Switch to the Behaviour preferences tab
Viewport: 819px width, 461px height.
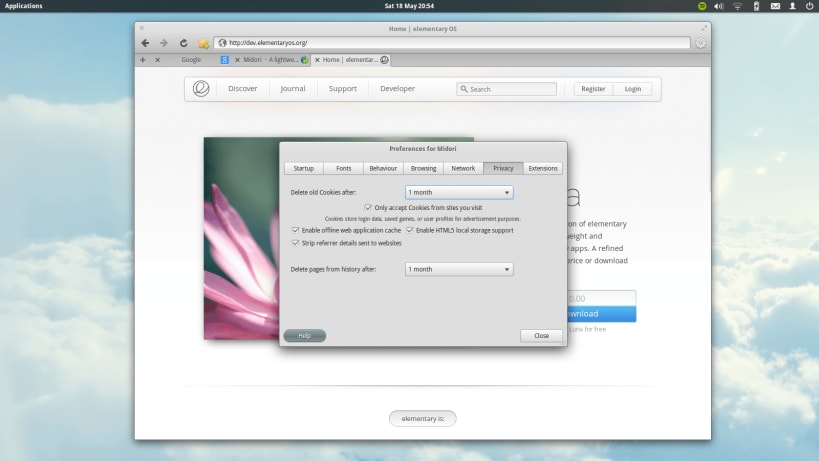click(x=383, y=168)
